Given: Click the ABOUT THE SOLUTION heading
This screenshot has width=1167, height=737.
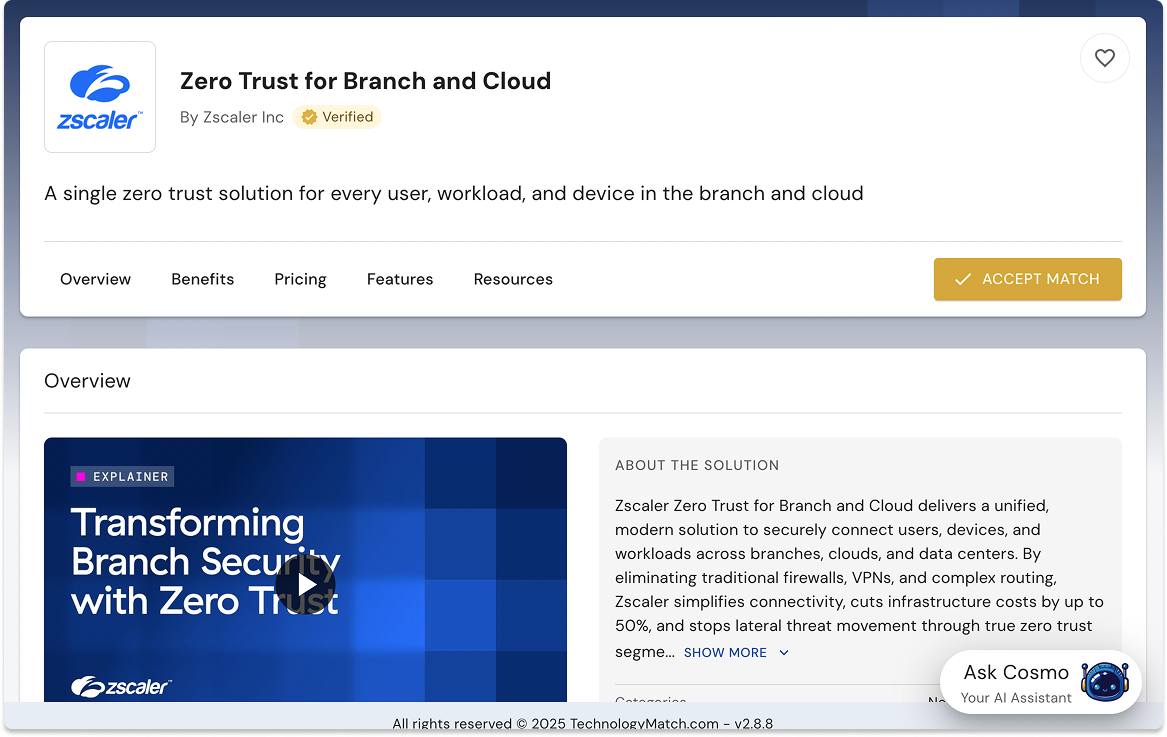Looking at the screenshot, I should (697, 465).
